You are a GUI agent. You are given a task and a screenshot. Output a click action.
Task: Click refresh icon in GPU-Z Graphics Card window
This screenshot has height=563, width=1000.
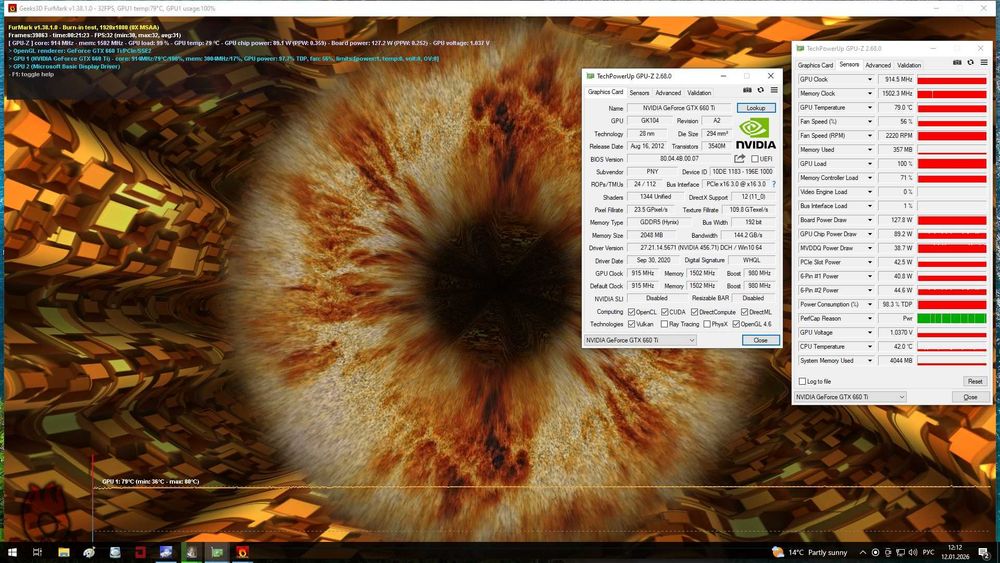tap(760, 91)
